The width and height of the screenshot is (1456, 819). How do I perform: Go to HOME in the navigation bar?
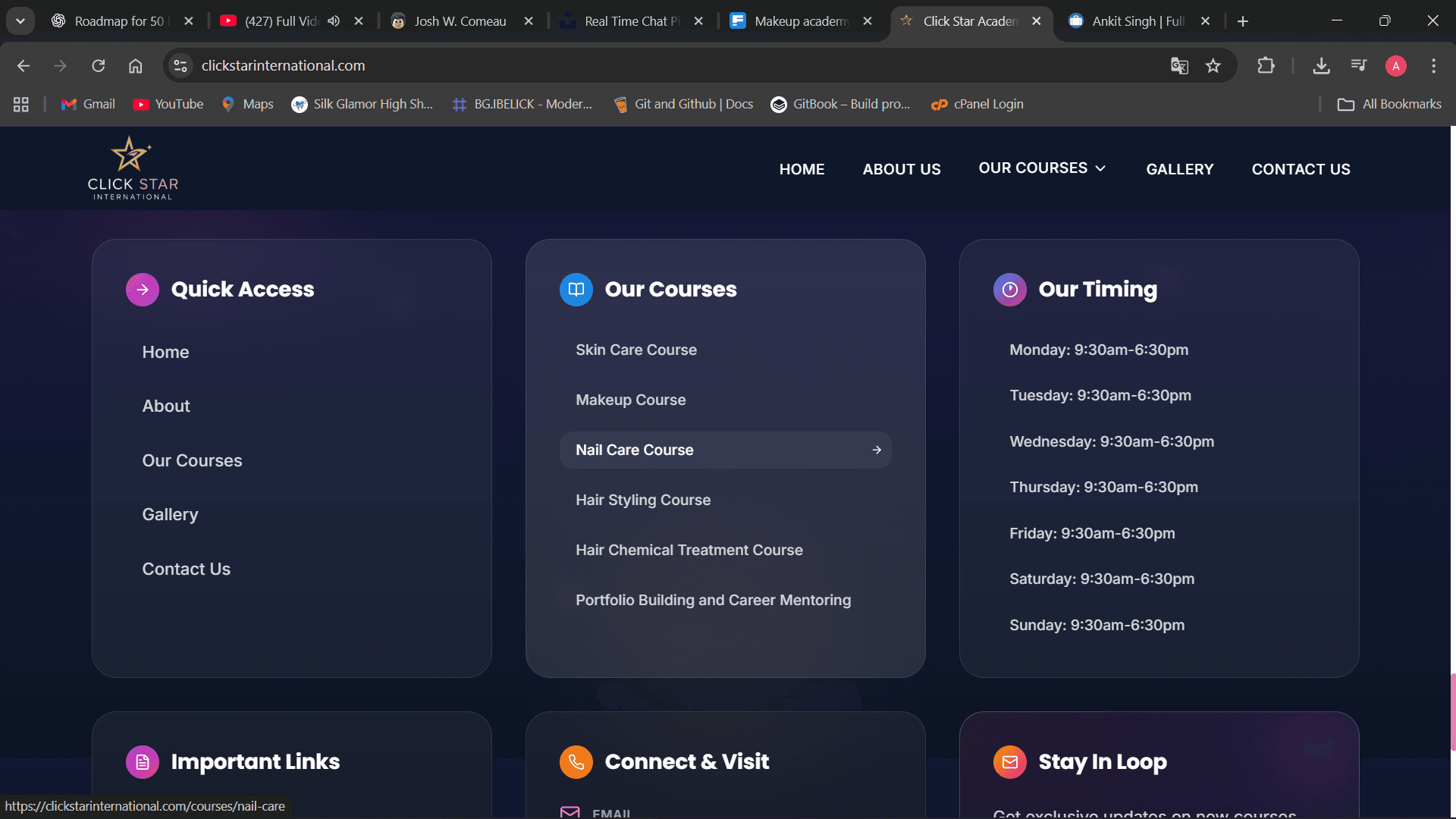point(802,169)
